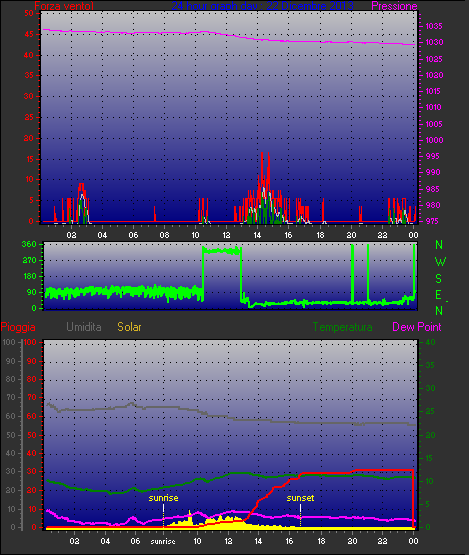Click the 12 hour tick on the wind graph
The width and height of the screenshot is (469, 555).
tap(226, 235)
